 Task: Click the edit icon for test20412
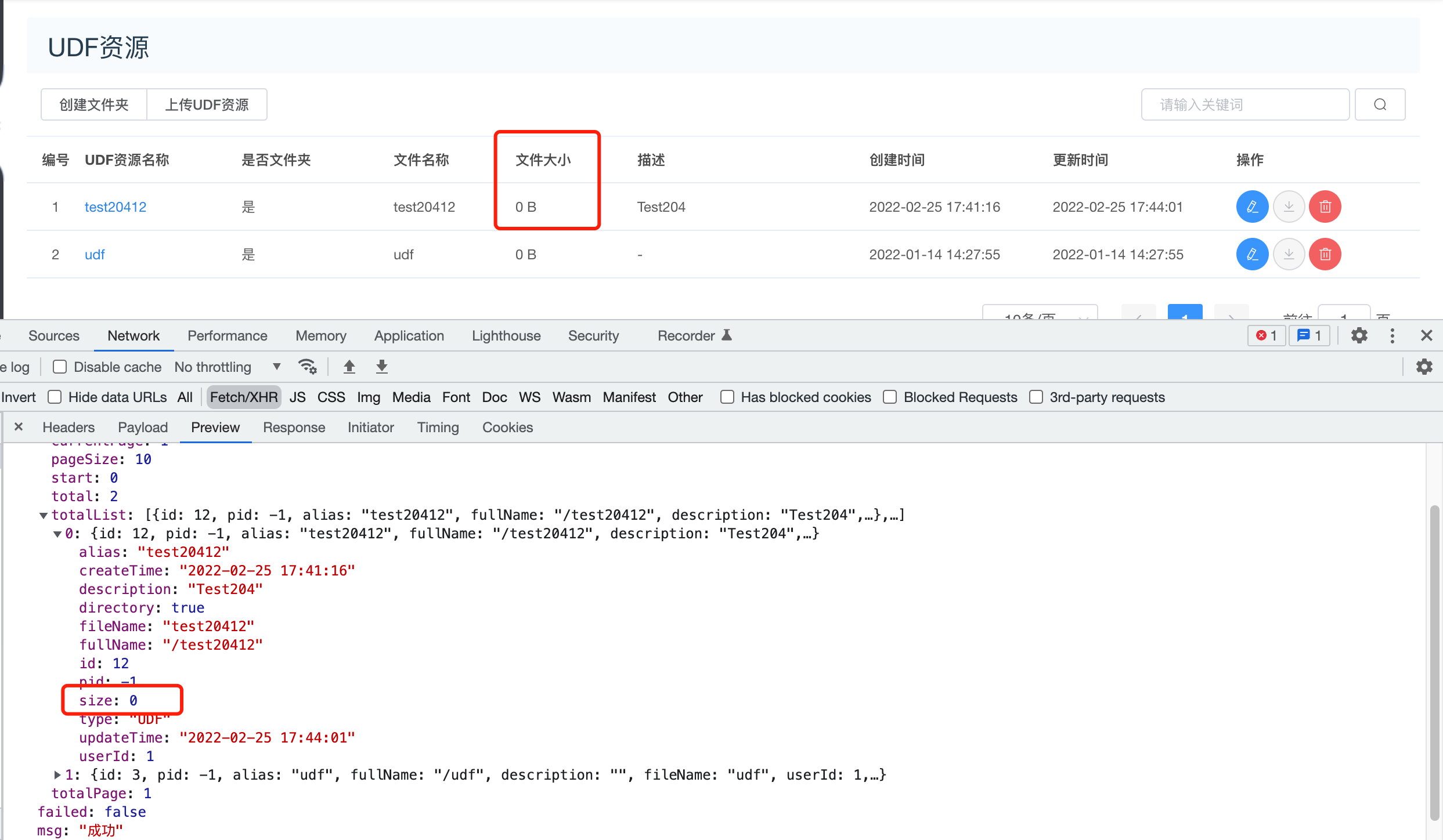pyautogui.click(x=1252, y=207)
